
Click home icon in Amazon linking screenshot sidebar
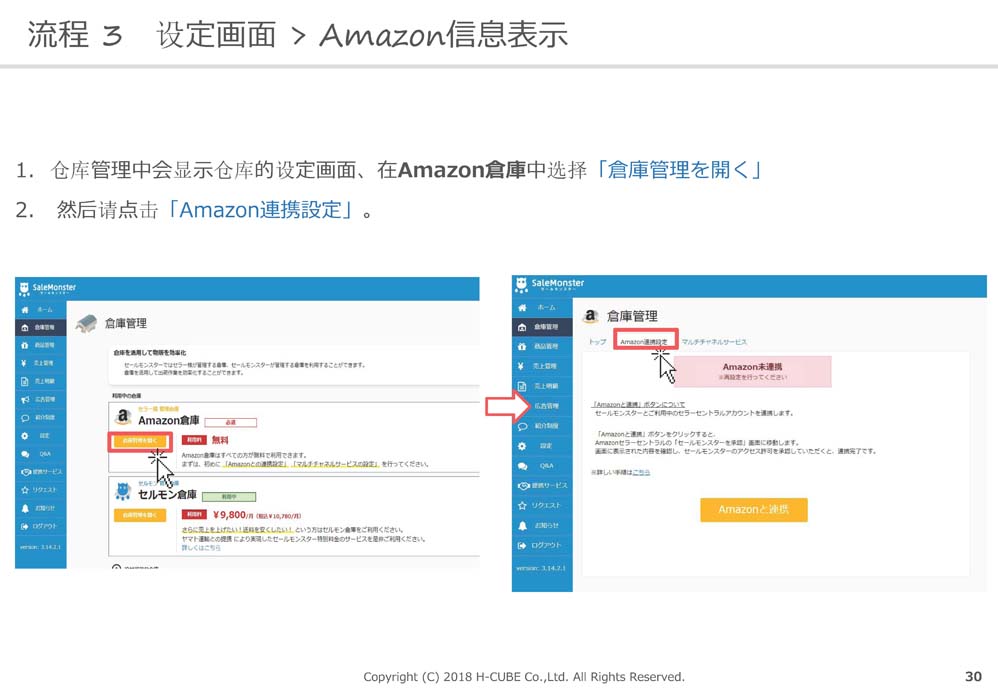(x=522, y=307)
